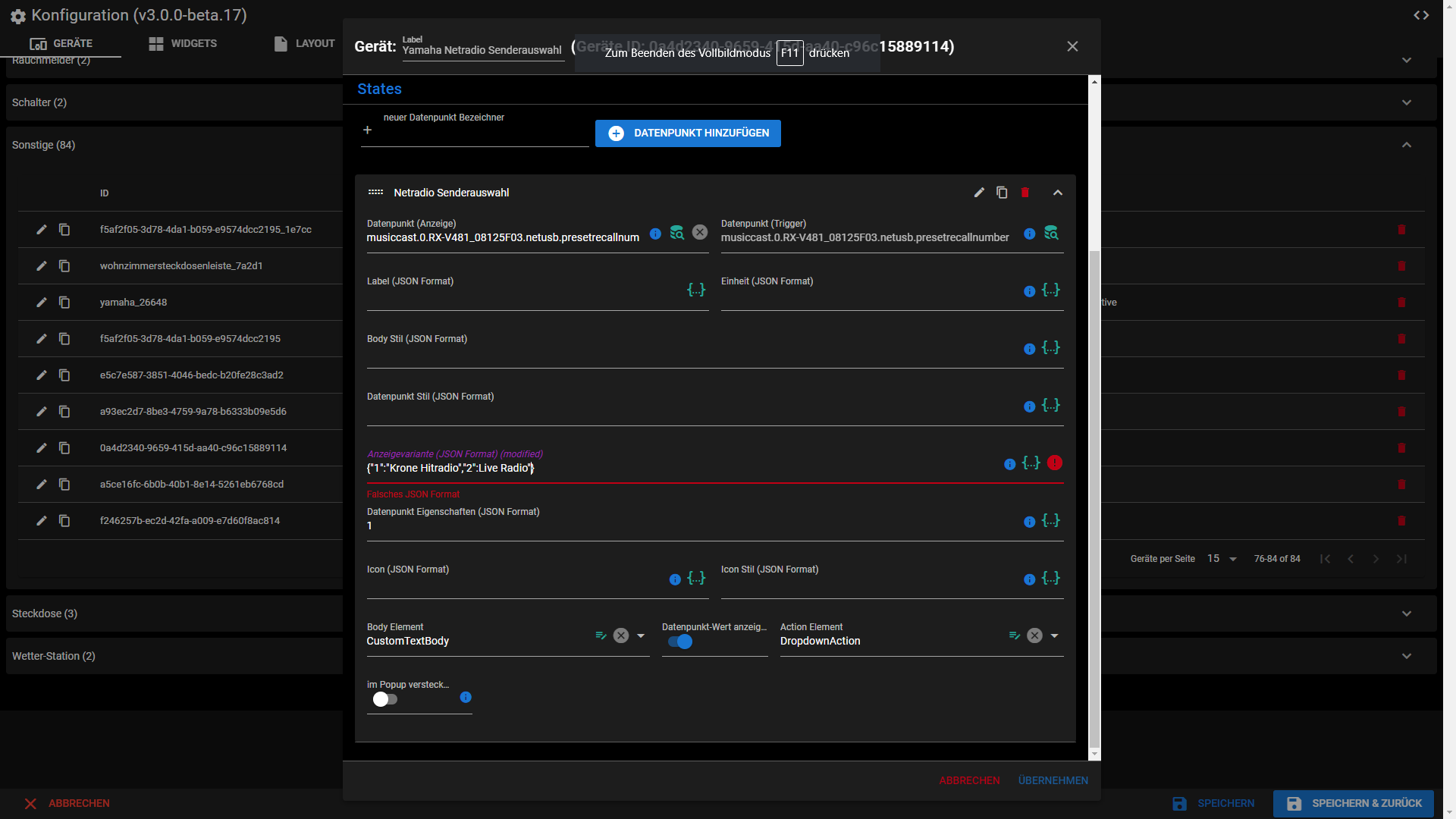Clear the Datenpunkt (Anzeige) field
This screenshot has height=819, width=1456.
700,232
